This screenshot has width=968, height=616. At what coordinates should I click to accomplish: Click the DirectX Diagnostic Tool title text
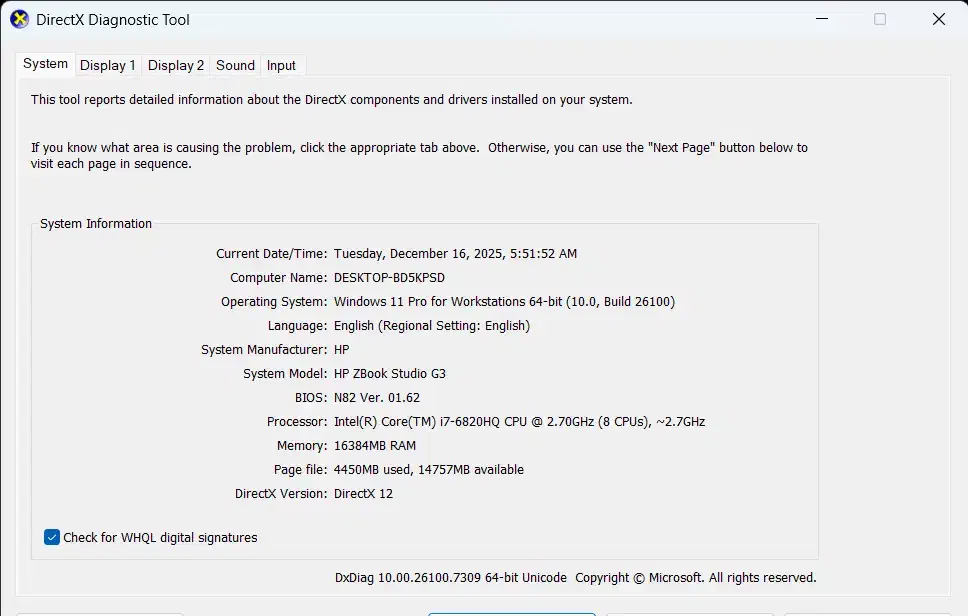pyautogui.click(x=112, y=20)
